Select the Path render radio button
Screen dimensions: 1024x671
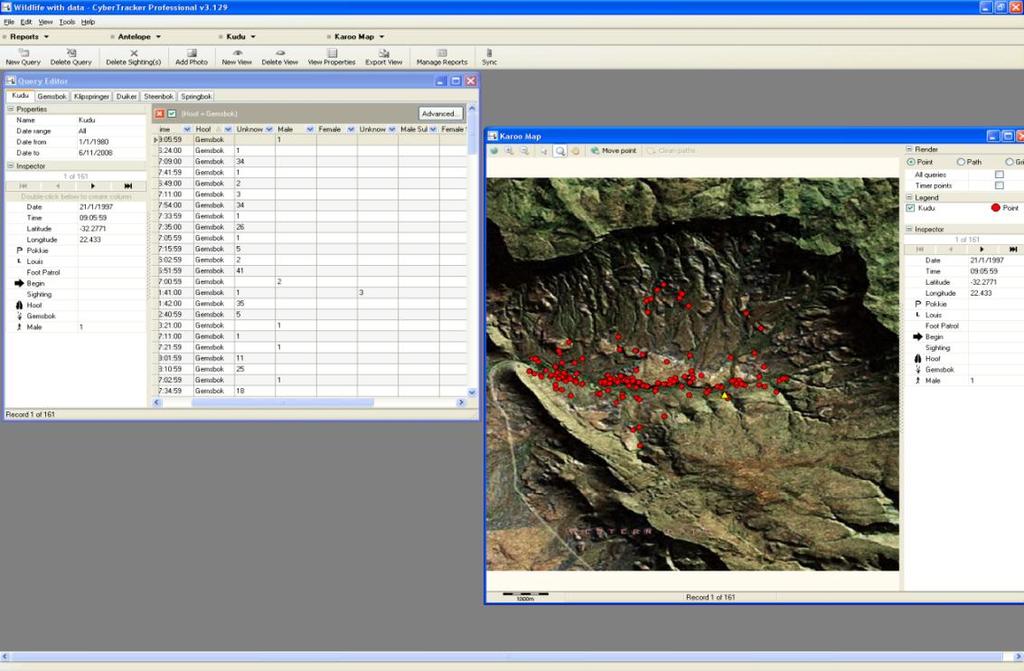(x=961, y=162)
